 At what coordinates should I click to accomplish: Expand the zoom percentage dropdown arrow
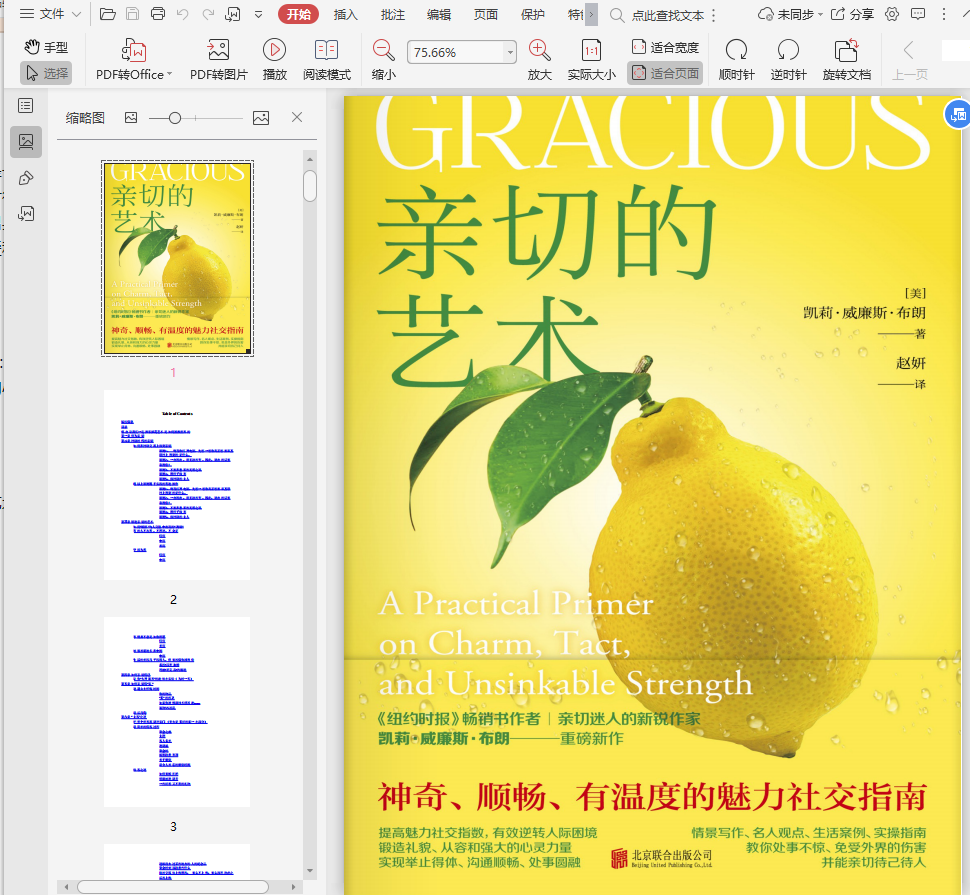coord(510,52)
